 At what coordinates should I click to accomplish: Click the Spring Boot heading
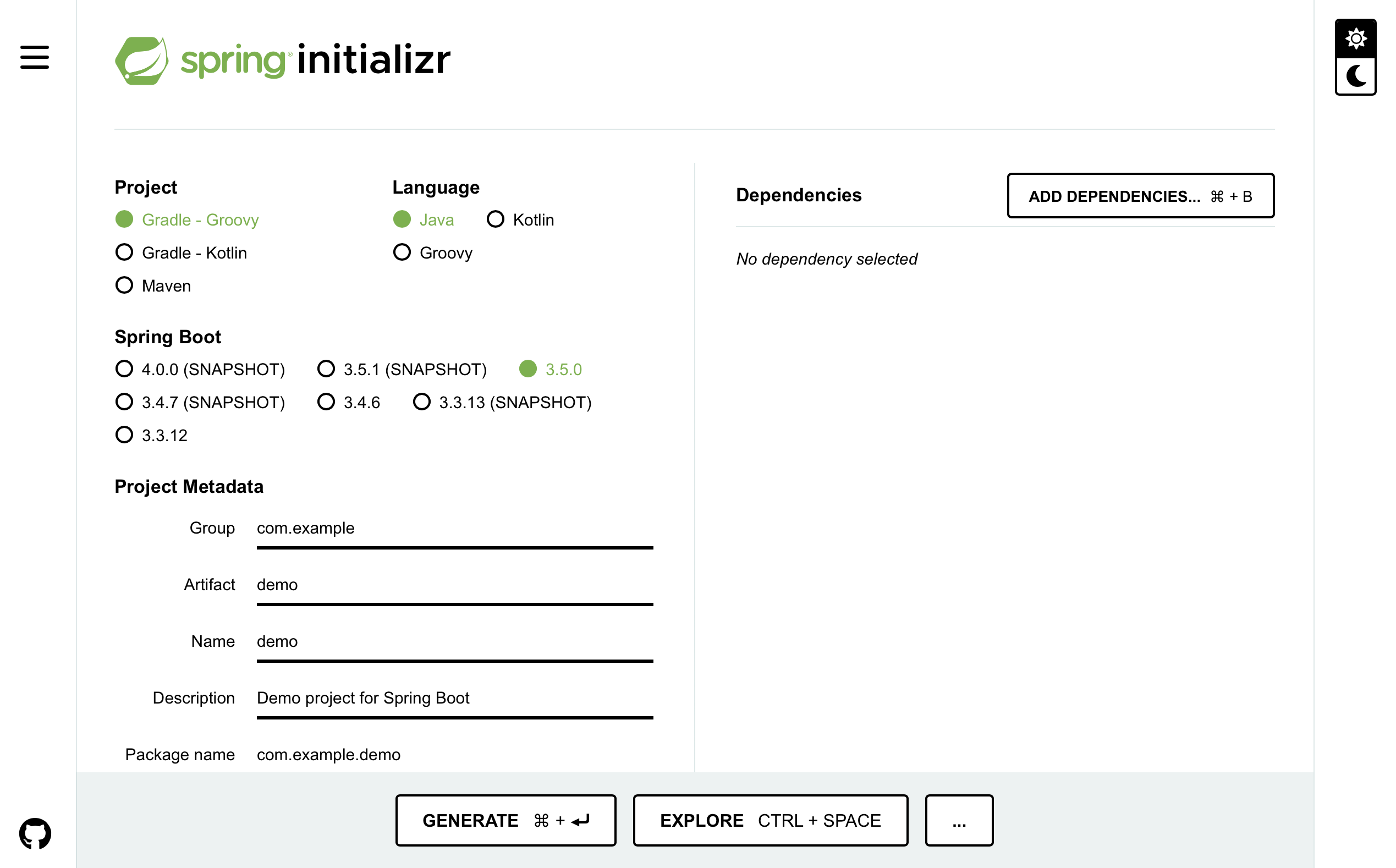(x=168, y=337)
